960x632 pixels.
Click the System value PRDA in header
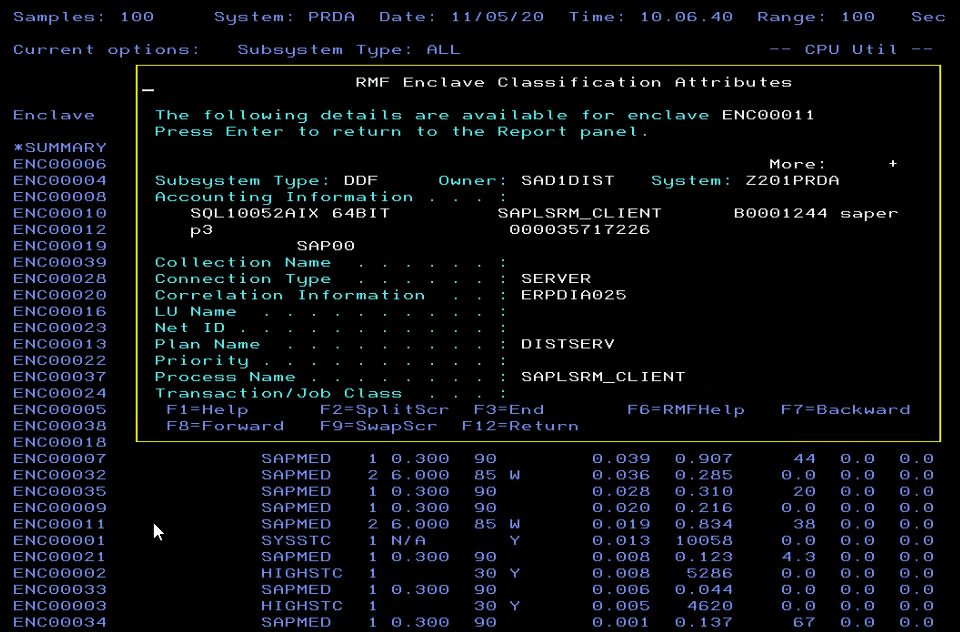331,17
